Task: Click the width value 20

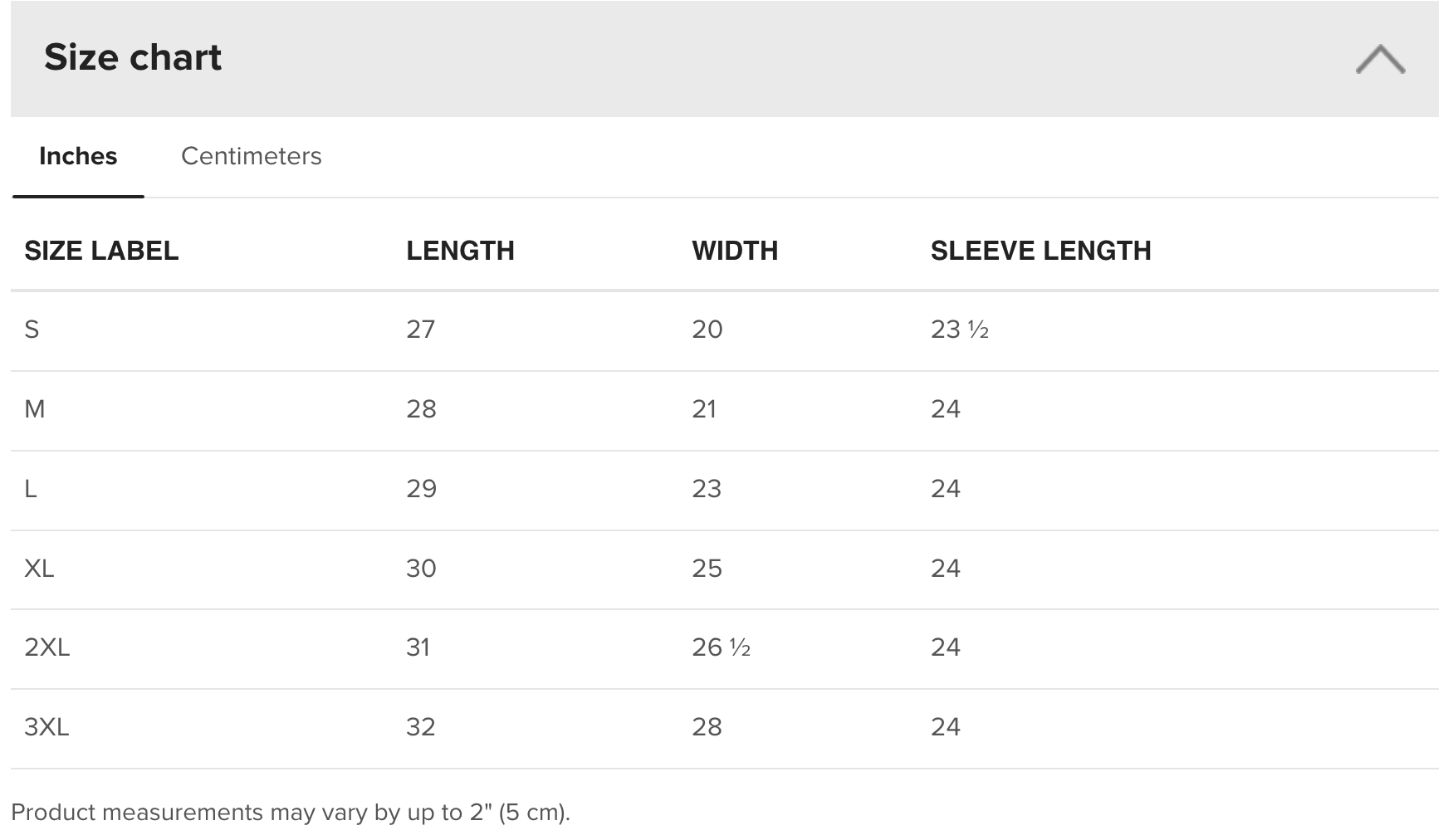Action: (x=707, y=330)
